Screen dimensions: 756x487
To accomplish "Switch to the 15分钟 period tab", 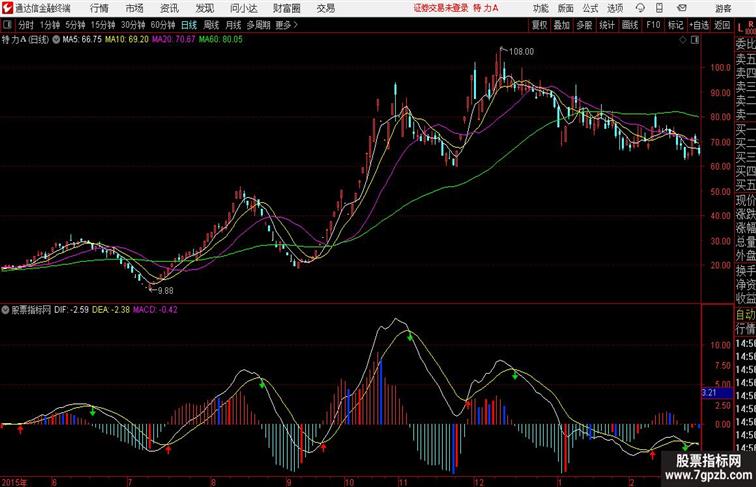I will [x=103, y=25].
